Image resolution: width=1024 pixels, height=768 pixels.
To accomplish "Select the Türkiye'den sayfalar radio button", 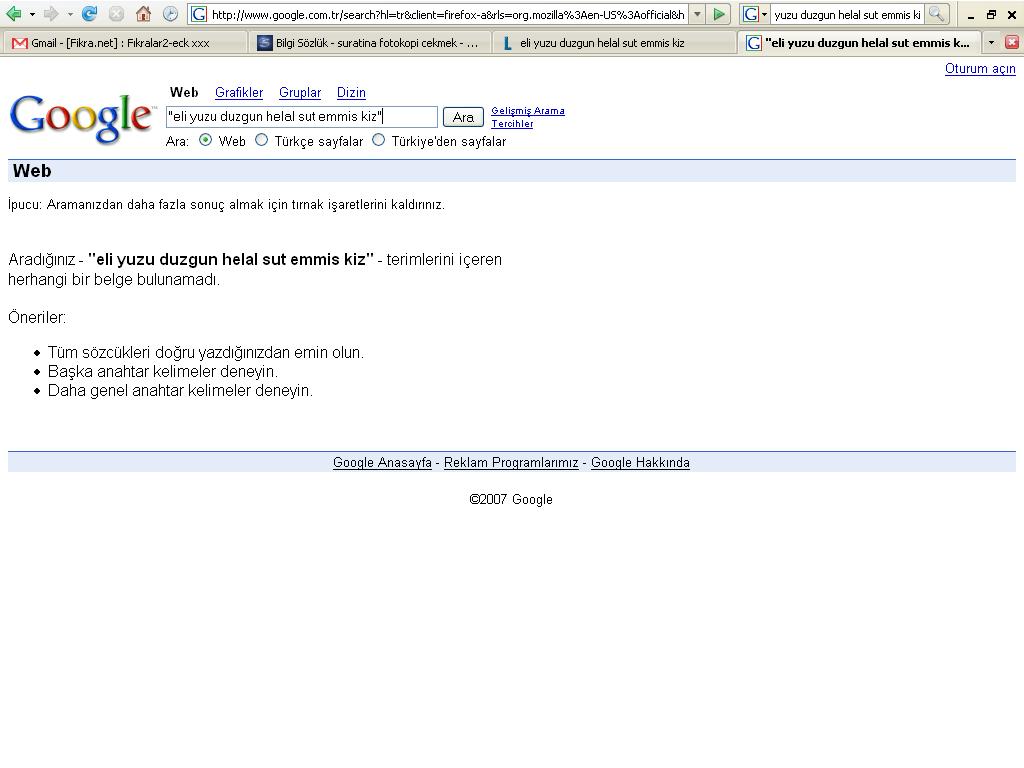I will point(378,140).
